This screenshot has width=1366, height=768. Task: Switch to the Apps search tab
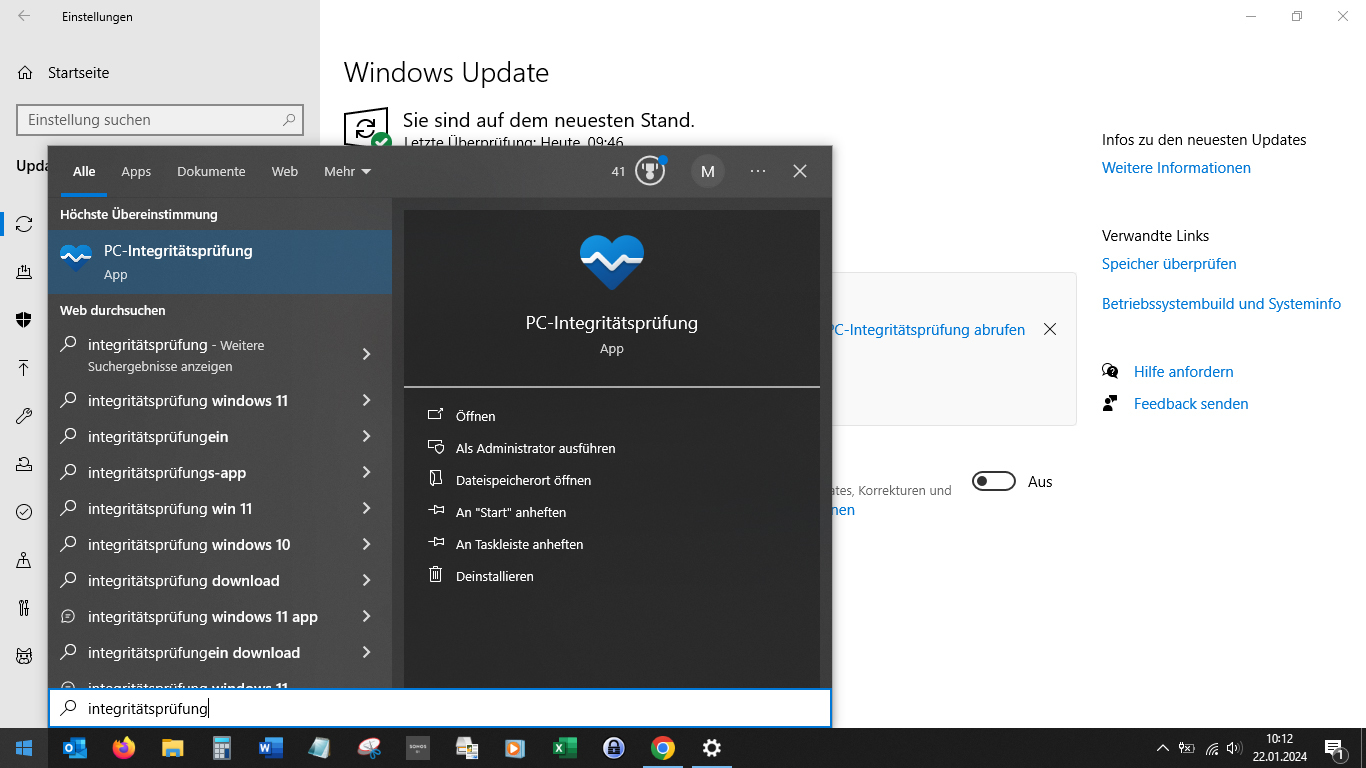tap(136, 171)
